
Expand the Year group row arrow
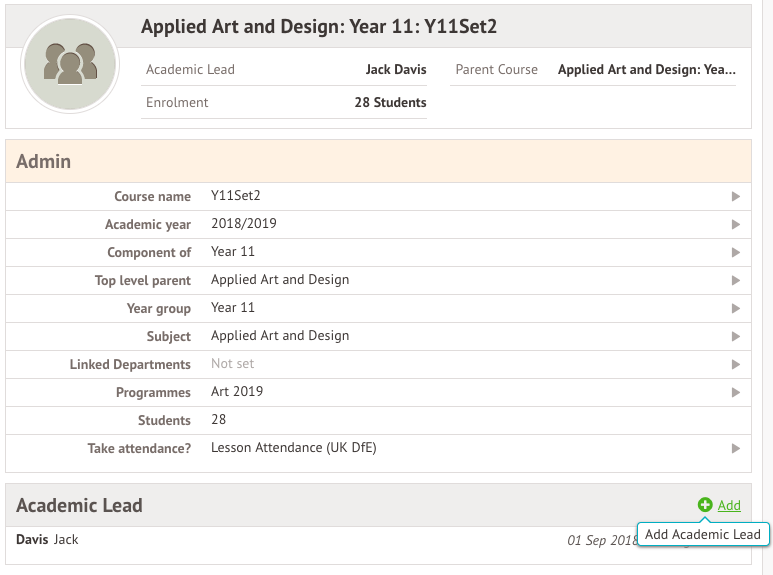(x=736, y=309)
